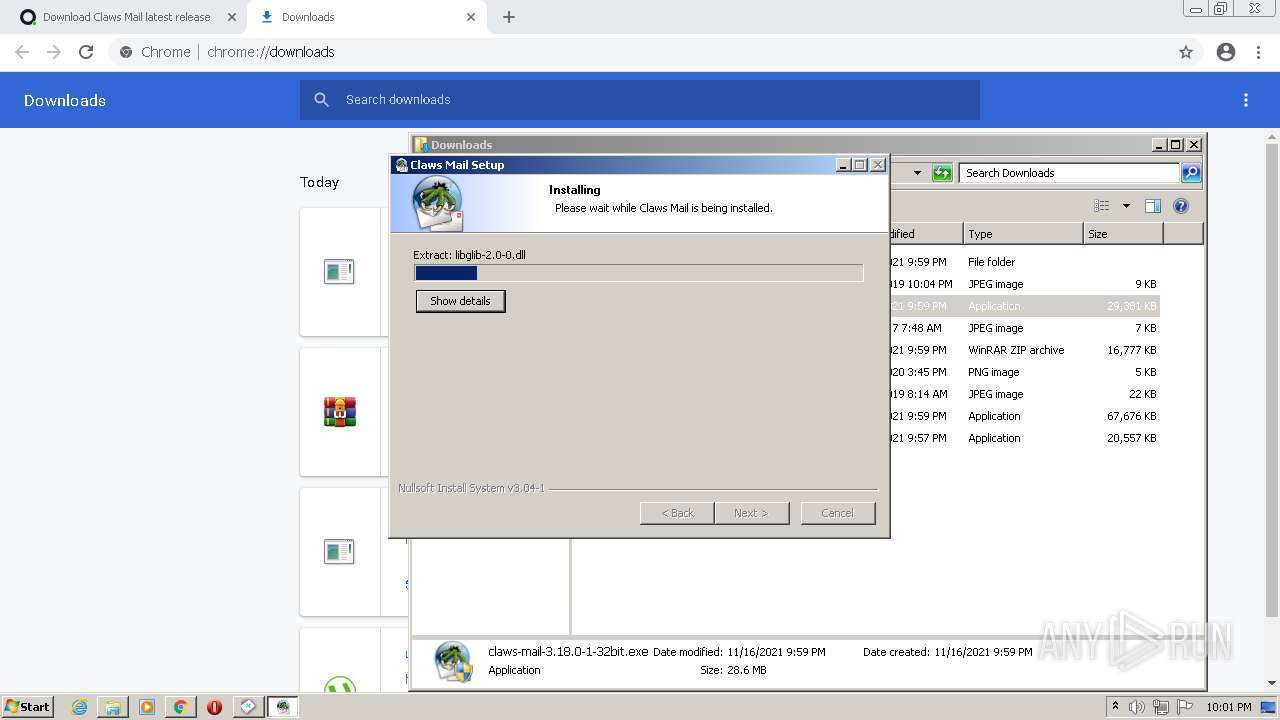Click the disabled Next > button
The image size is (1280, 720).
751,513
